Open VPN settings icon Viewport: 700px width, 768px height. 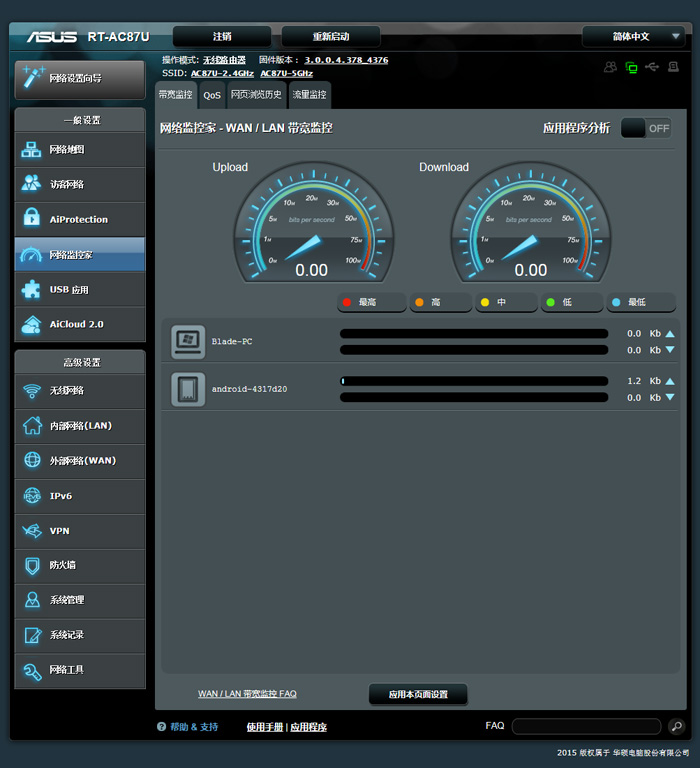tap(32, 530)
